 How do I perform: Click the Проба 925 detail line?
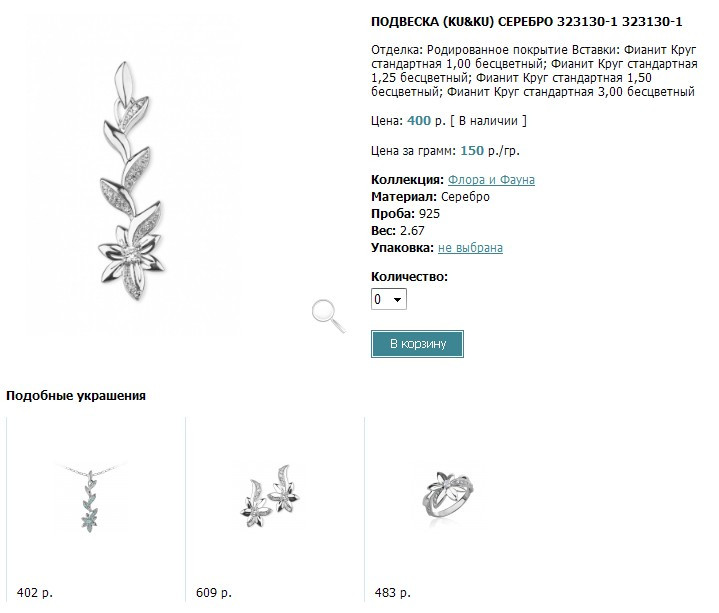(405, 214)
